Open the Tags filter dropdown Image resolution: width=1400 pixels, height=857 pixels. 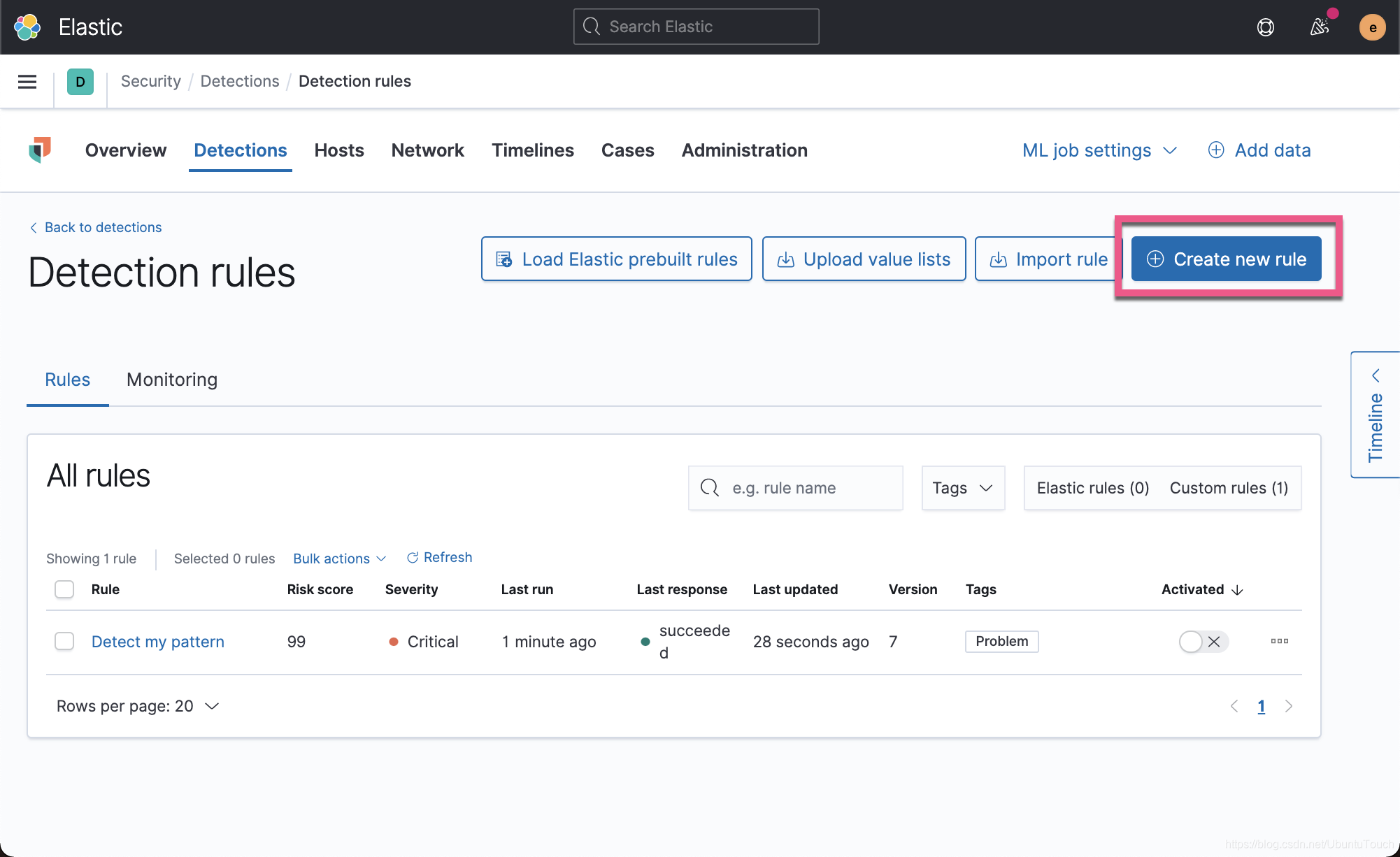click(963, 487)
